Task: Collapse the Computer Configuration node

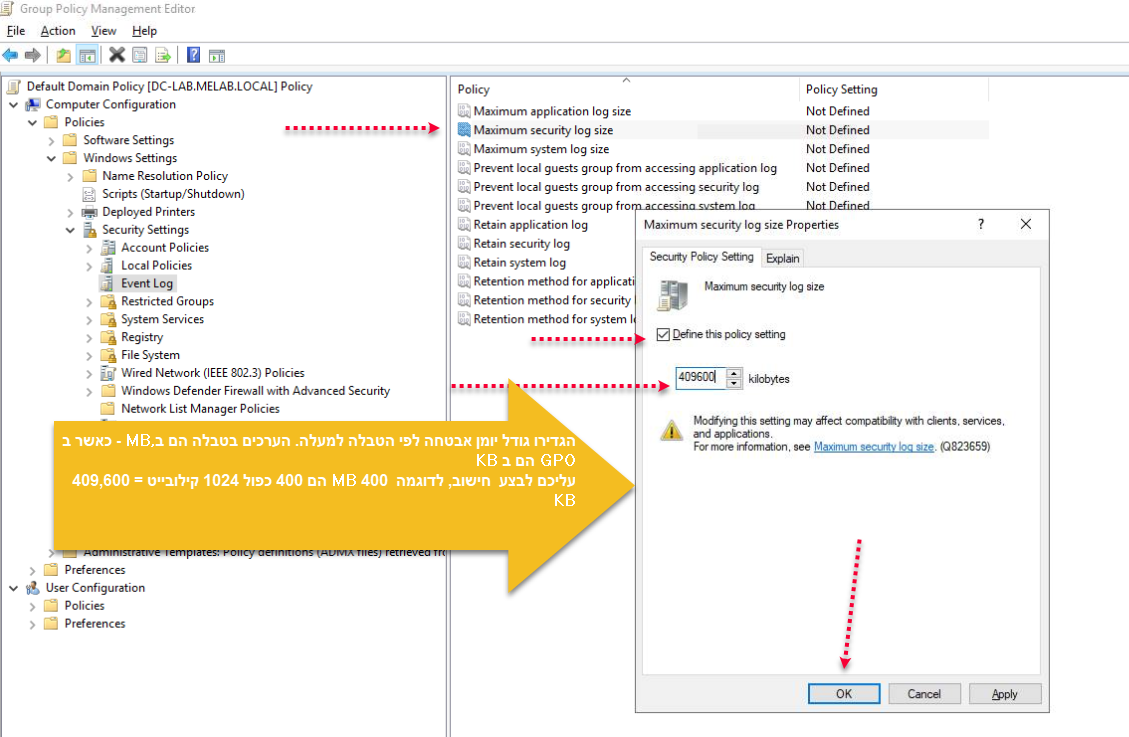Action: click(x=13, y=105)
